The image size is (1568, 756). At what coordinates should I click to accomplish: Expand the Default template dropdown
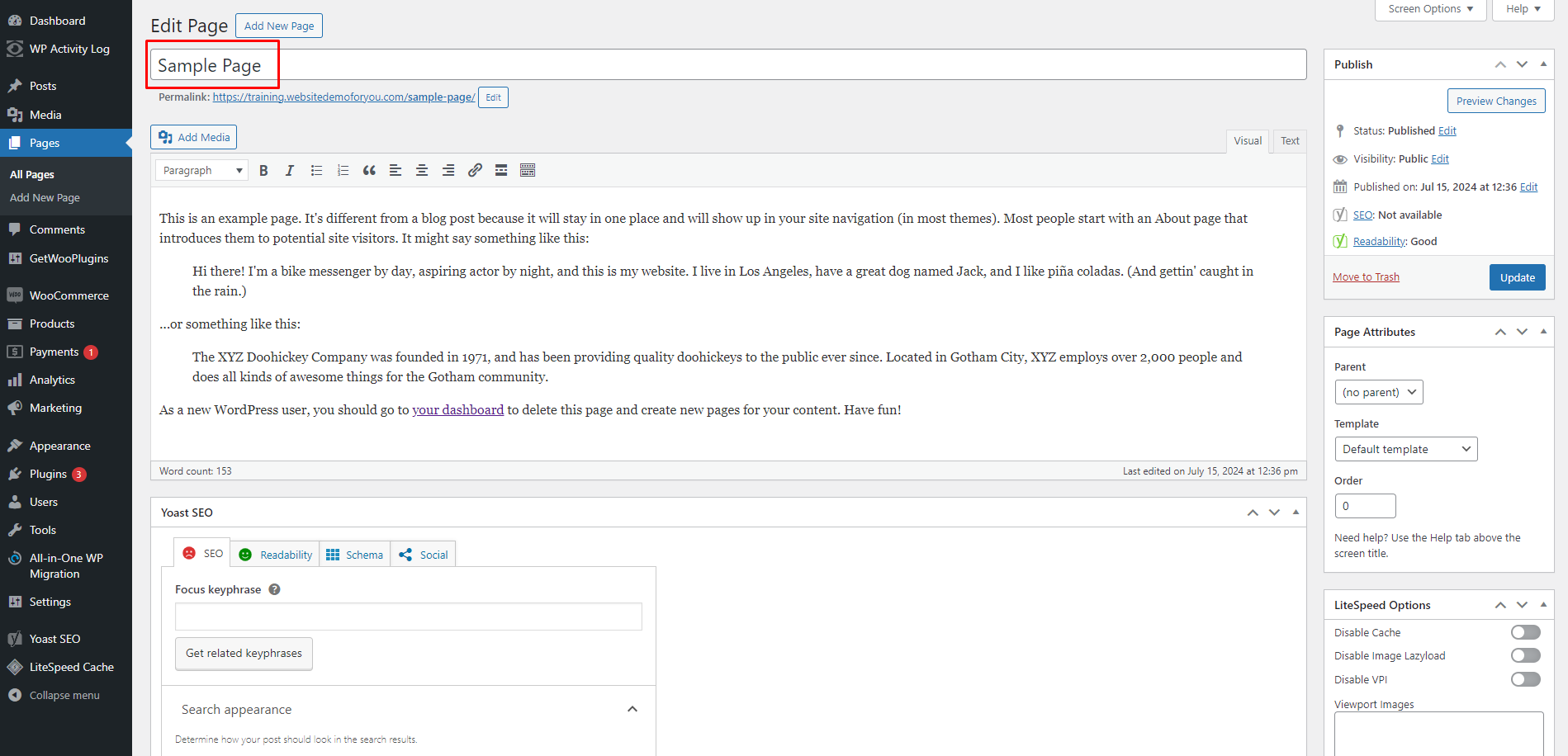click(x=1405, y=449)
